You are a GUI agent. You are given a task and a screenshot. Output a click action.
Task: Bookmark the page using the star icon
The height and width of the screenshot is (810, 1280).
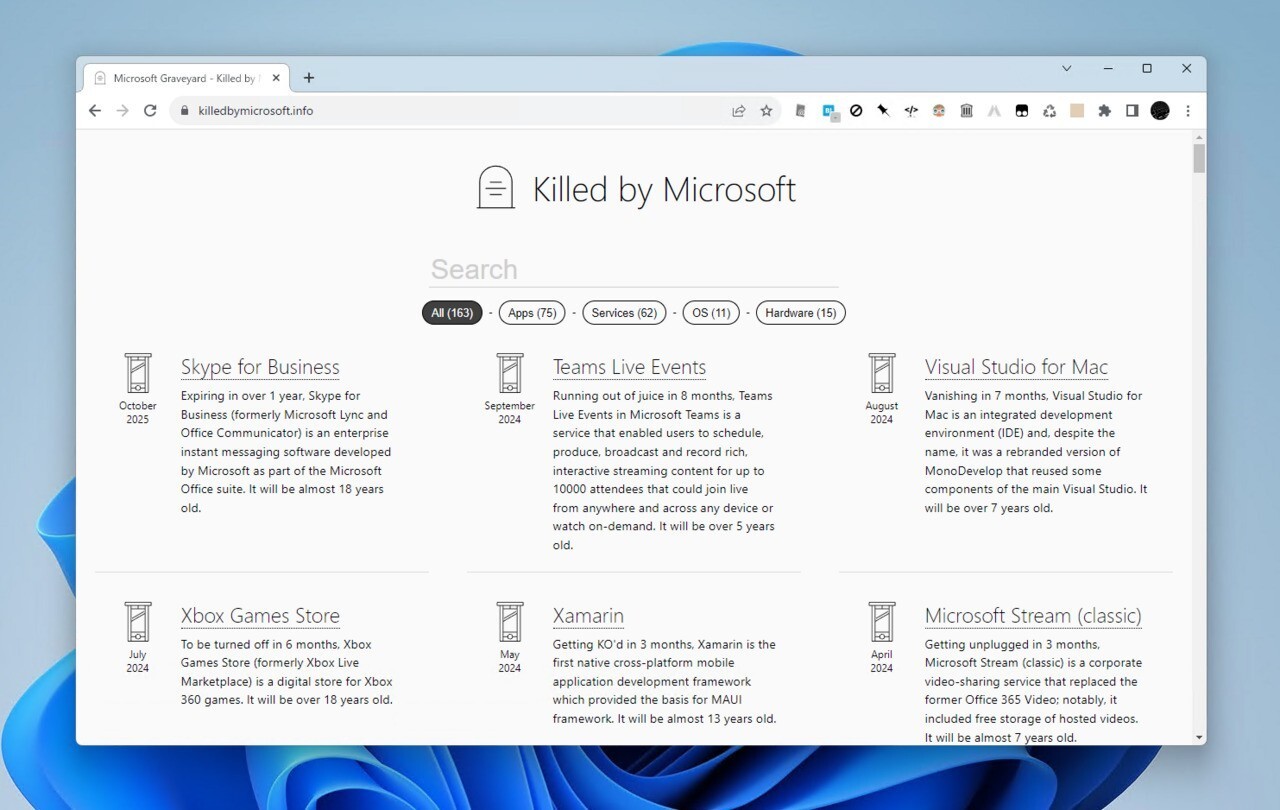766,111
